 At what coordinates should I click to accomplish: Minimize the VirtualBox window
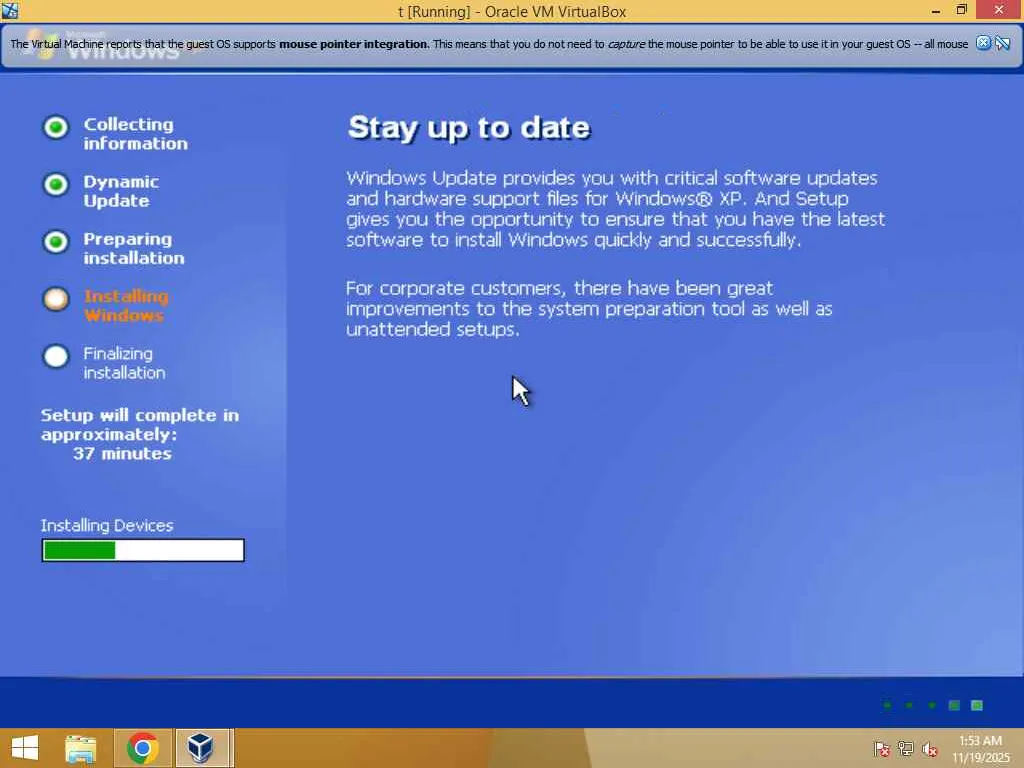point(936,10)
